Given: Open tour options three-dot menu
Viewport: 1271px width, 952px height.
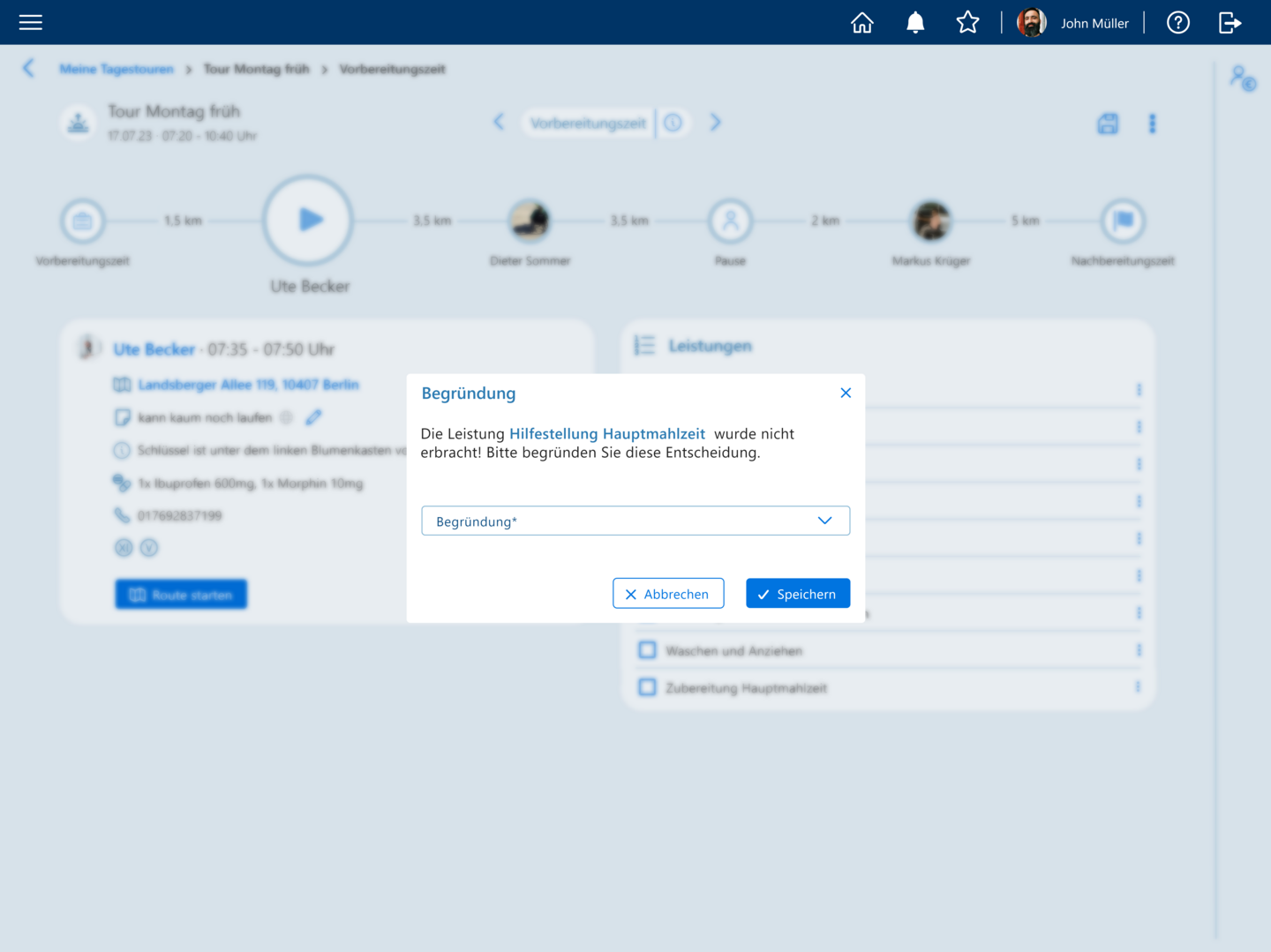Looking at the screenshot, I should 1152,124.
